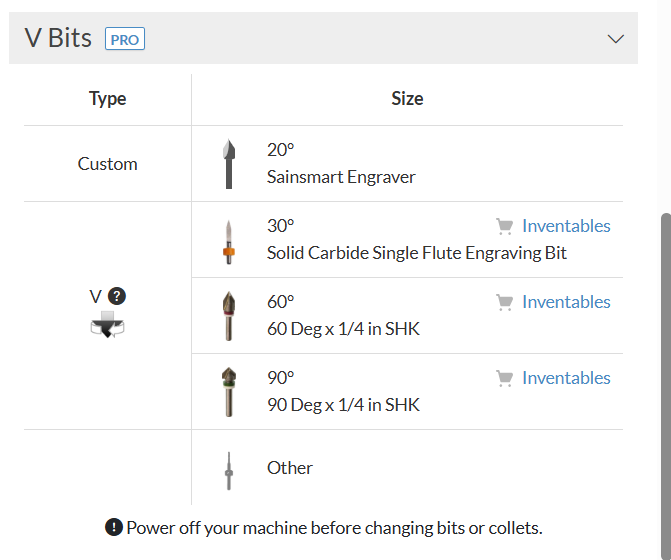Image resolution: width=671 pixels, height=560 pixels.
Task: Click the power-off warning exclamation icon
Action: (114, 528)
